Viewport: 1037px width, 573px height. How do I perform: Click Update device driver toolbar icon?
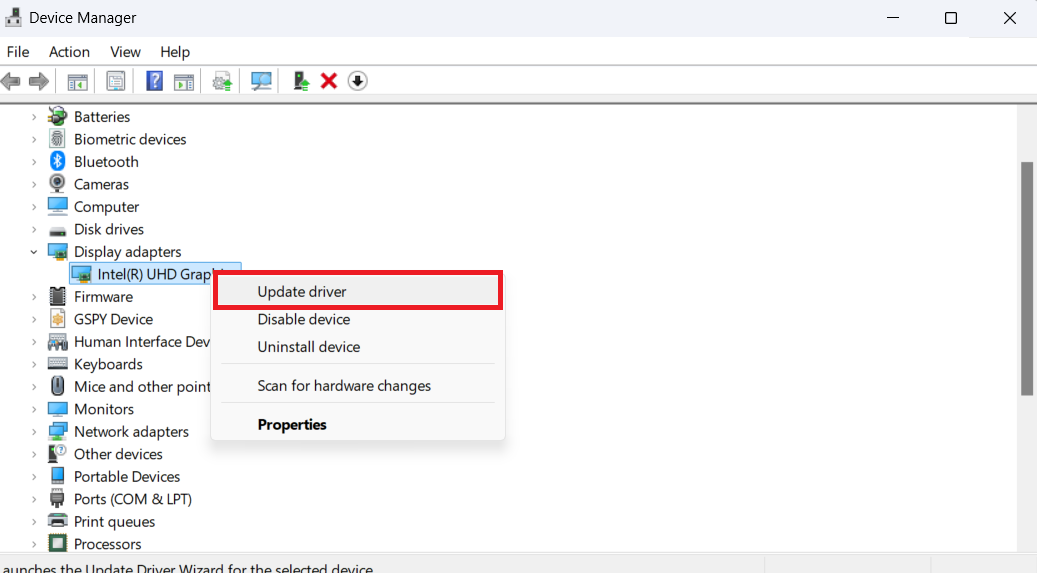click(x=222, y=81)
